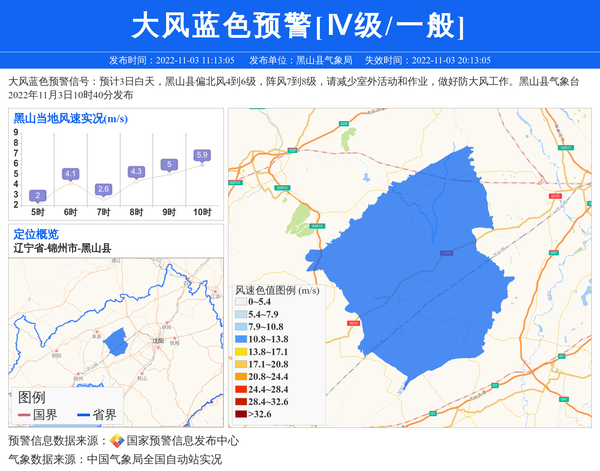Select the 10.8~13.8 blue legend swatch
This screenshot has height=471, width=600.
240,339
